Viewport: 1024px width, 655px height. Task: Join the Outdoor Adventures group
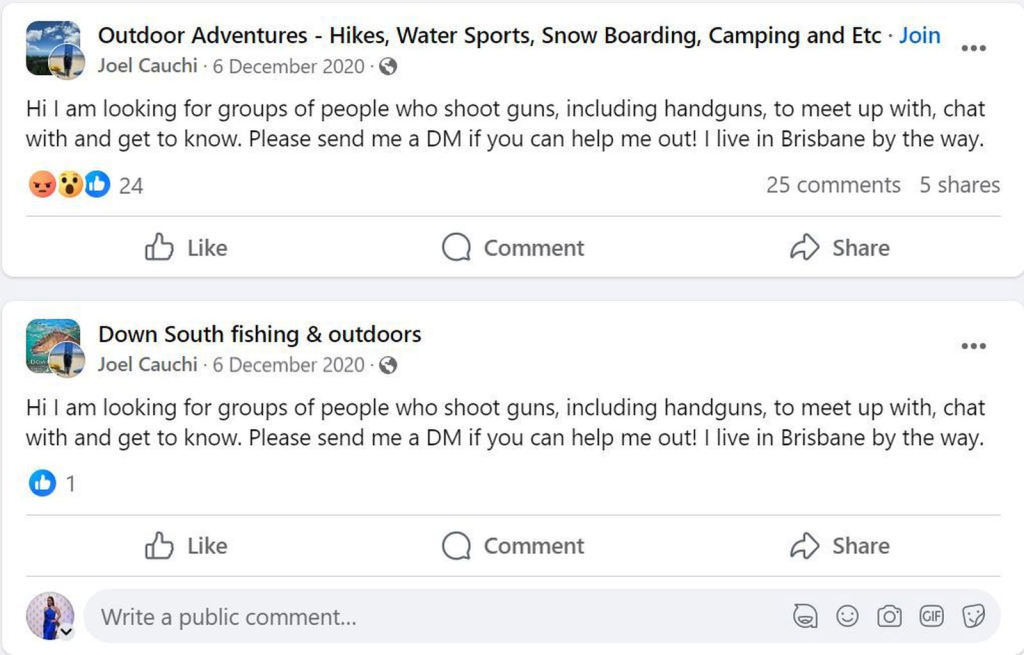[919, 36]
